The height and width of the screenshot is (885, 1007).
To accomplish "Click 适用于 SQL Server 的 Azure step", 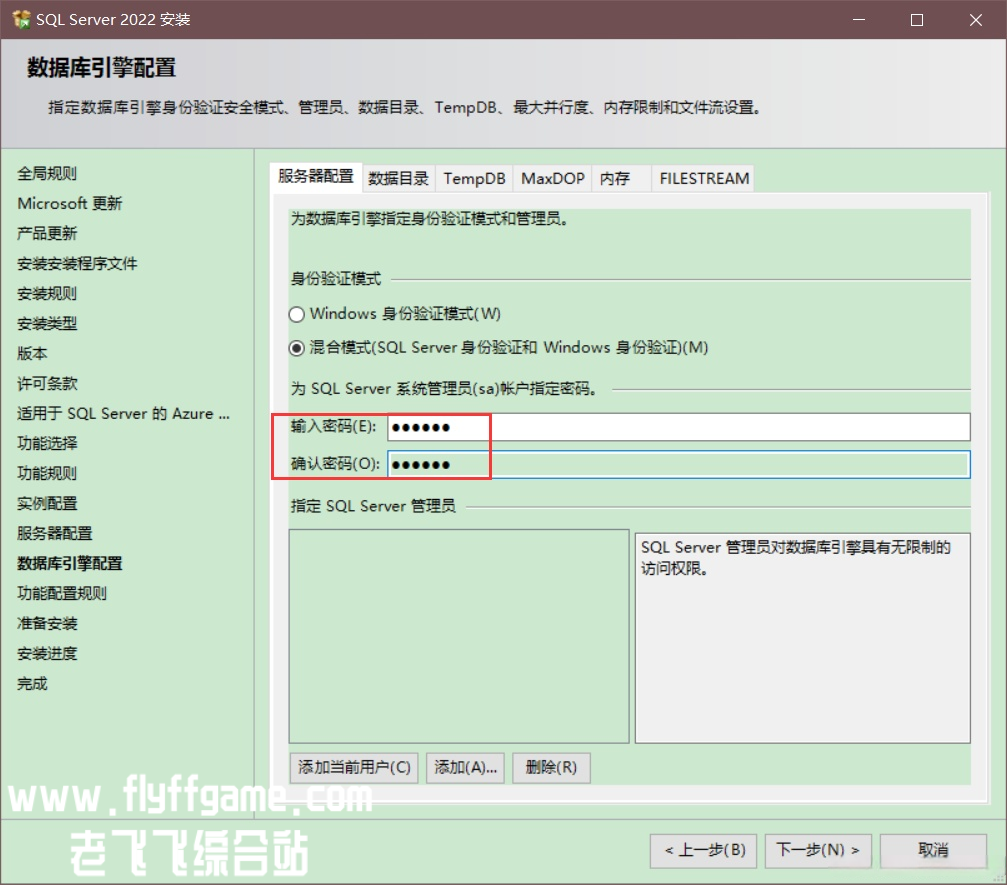I will (123, 414).
